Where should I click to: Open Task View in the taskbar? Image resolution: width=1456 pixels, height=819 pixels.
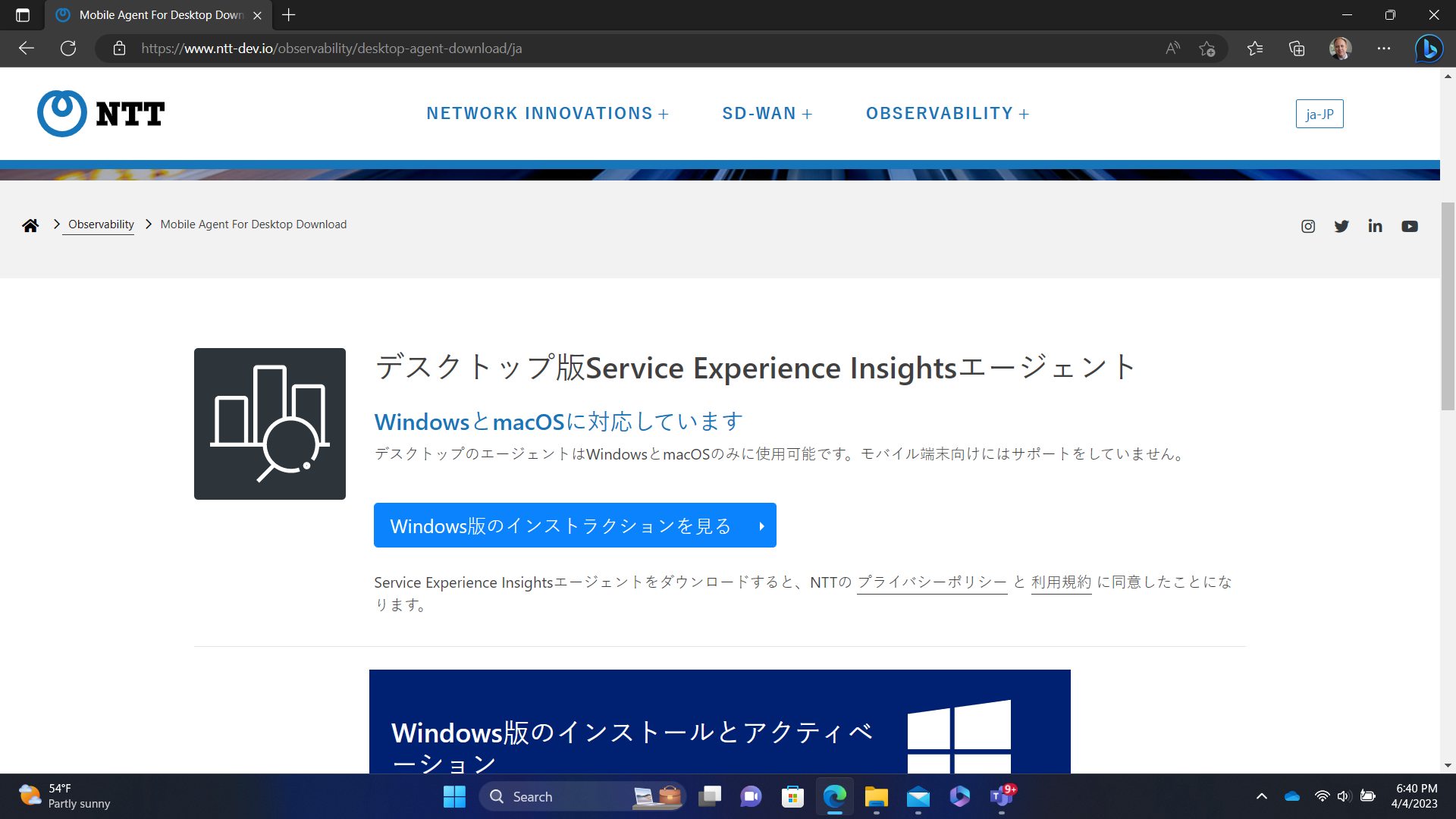pos(710,796)
